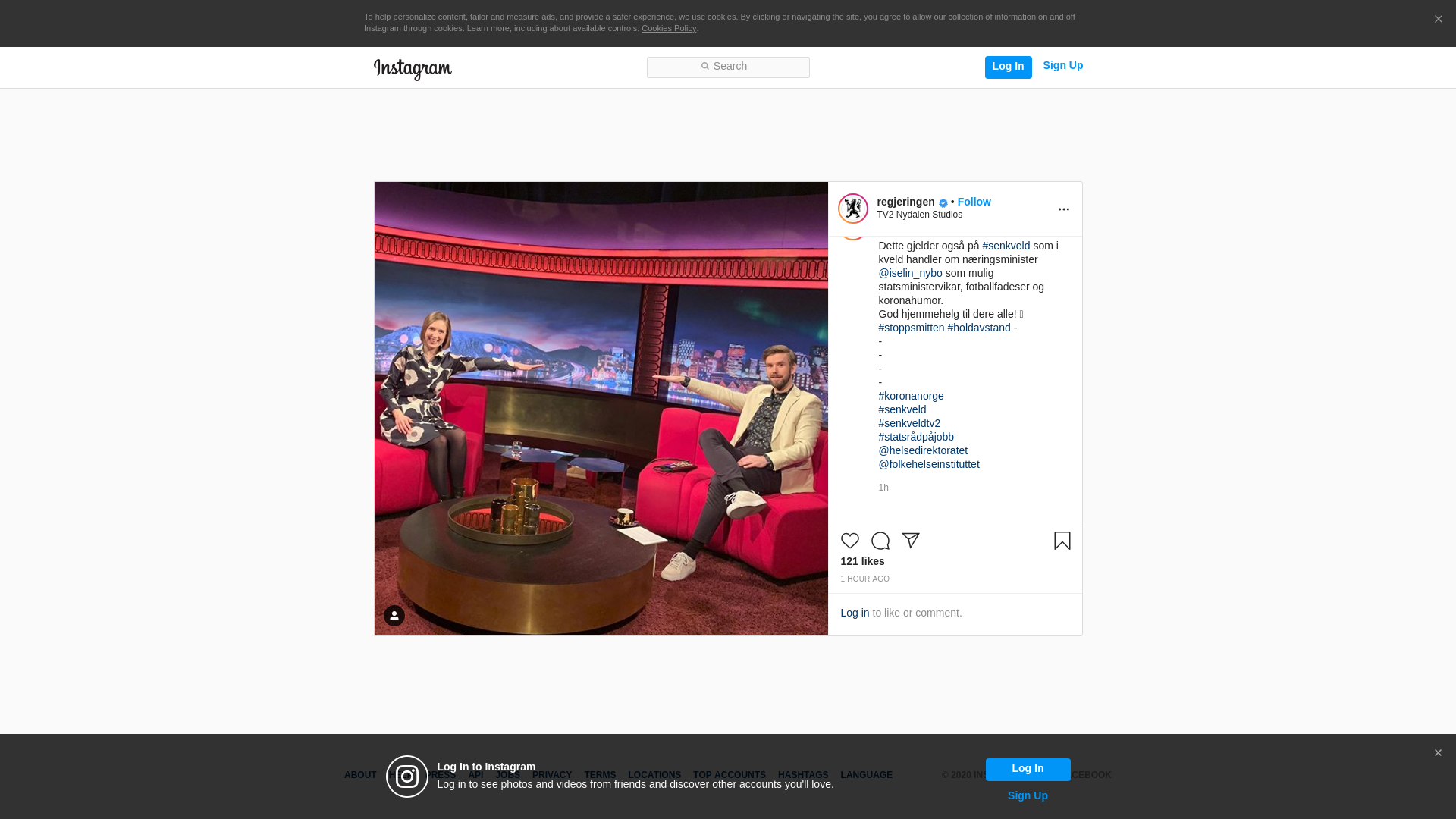Open the post photo
Viewport: 1456px width, 819px height.
pyautogui.click(x=601, y=409)
